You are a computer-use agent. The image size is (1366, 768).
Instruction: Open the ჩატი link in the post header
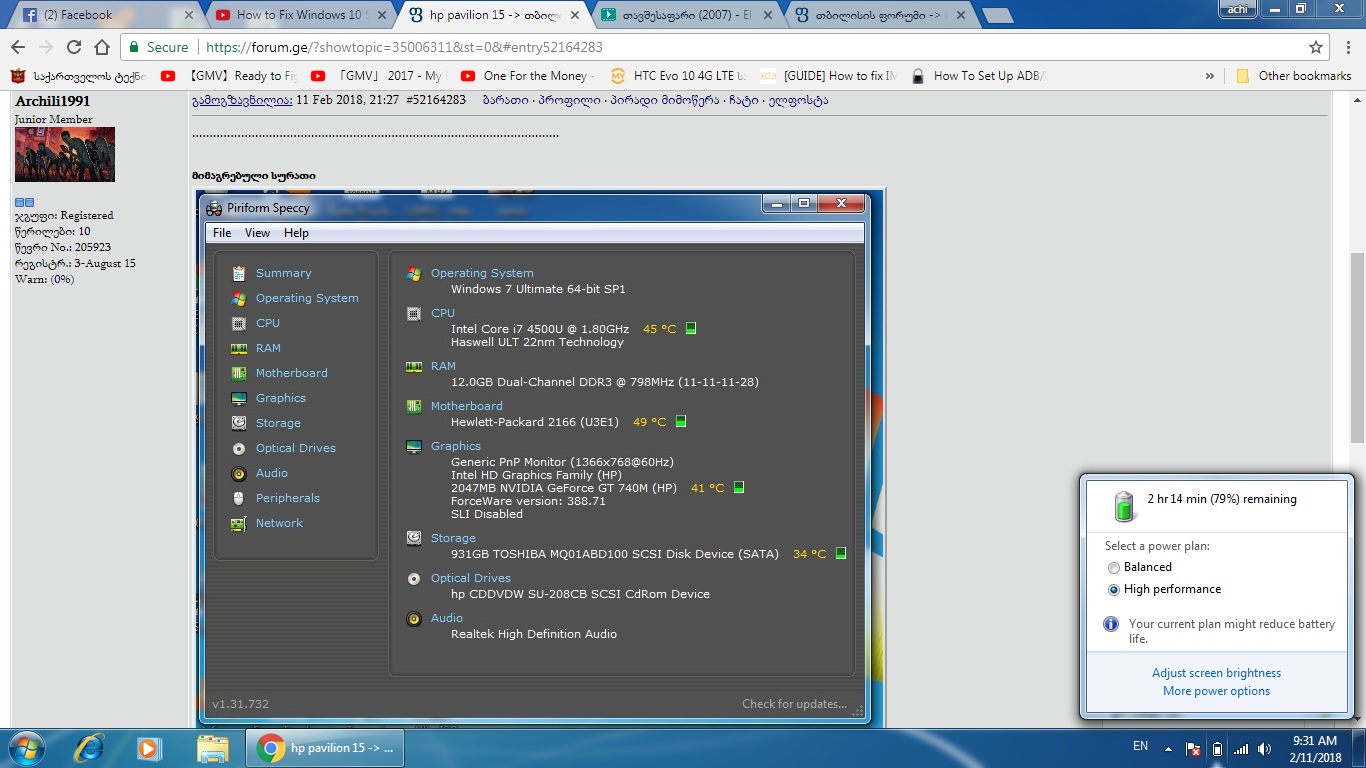point(743,100)
